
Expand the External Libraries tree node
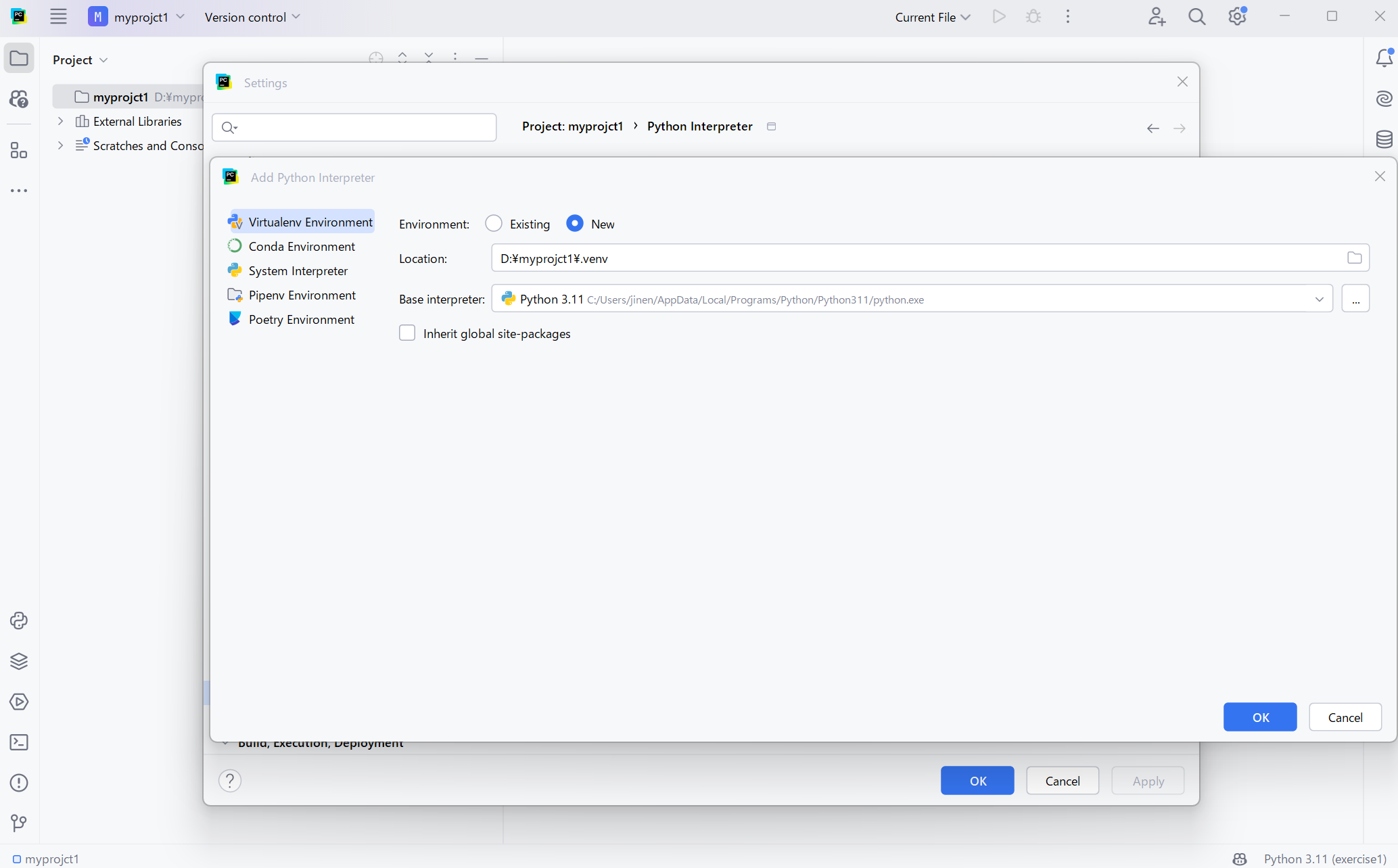tap(60, 121)
